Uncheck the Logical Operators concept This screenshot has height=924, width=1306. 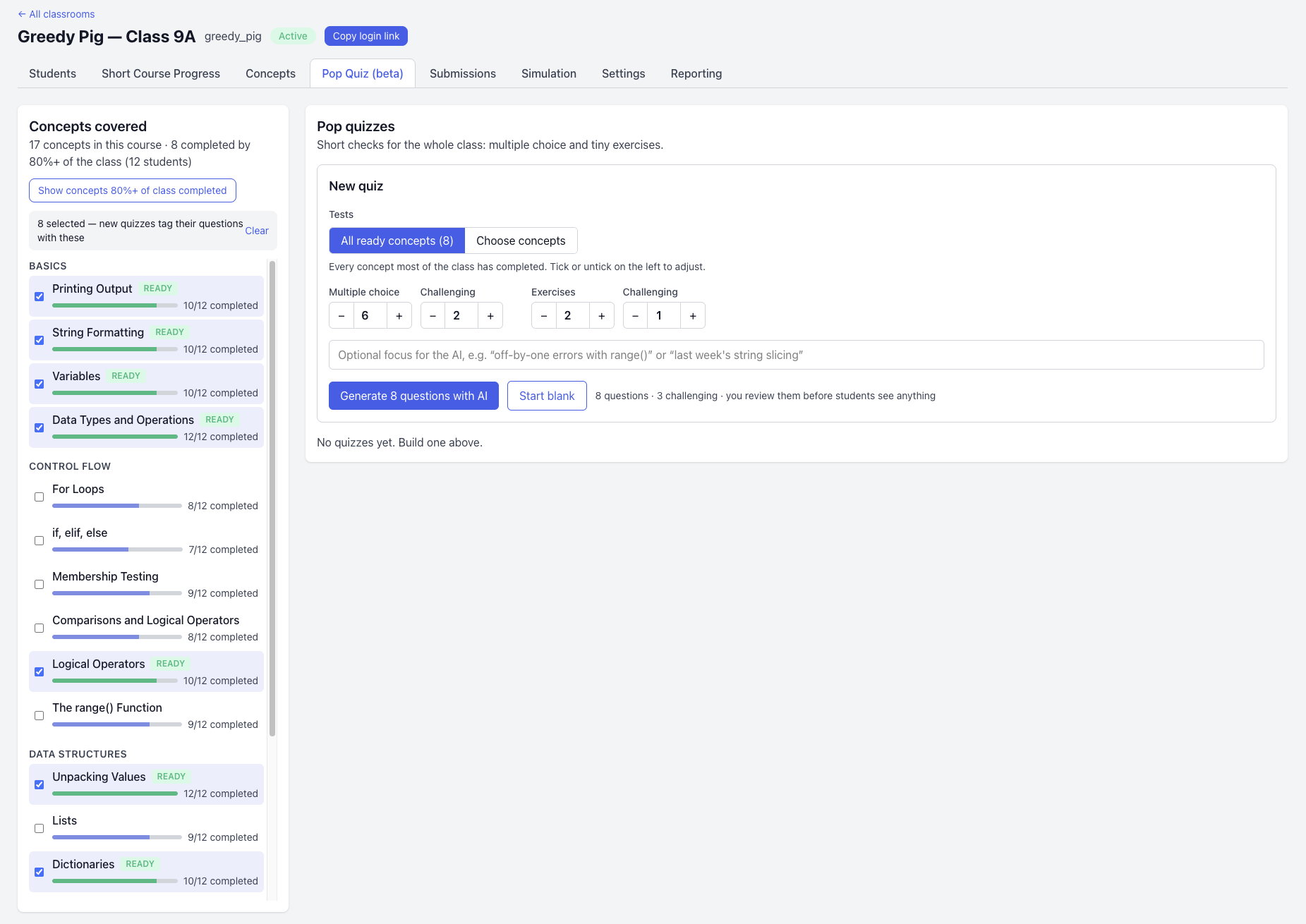[40, 672]
